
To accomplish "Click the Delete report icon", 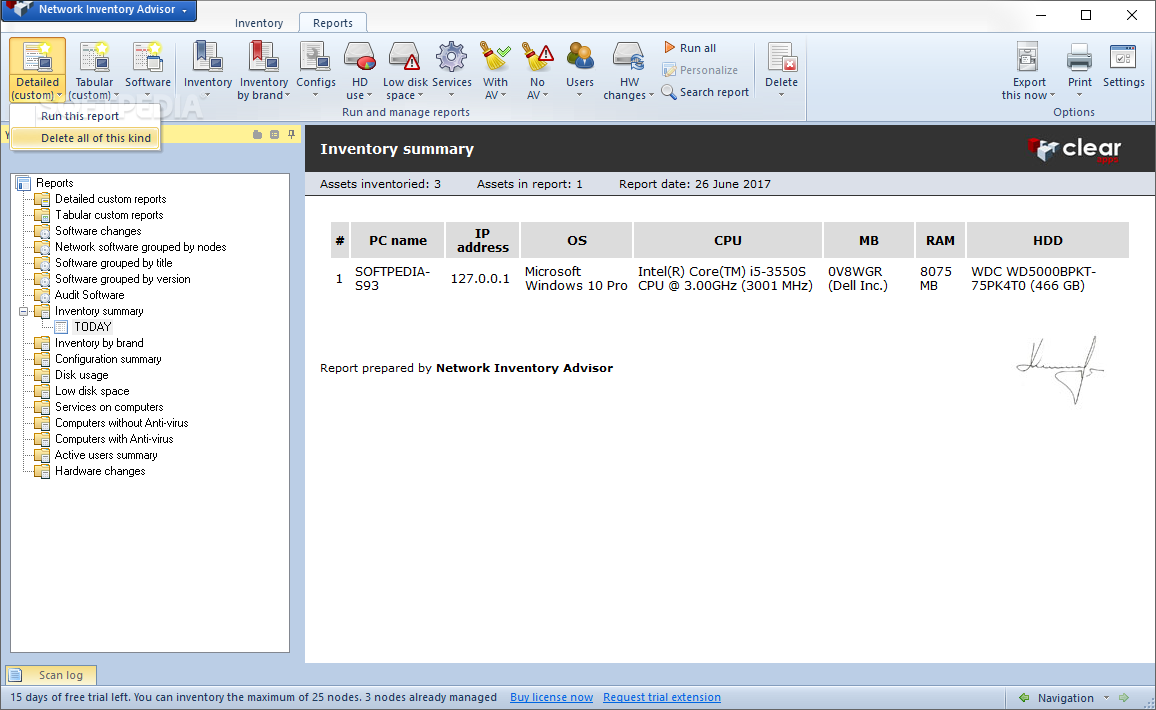I will click(781, 58).
